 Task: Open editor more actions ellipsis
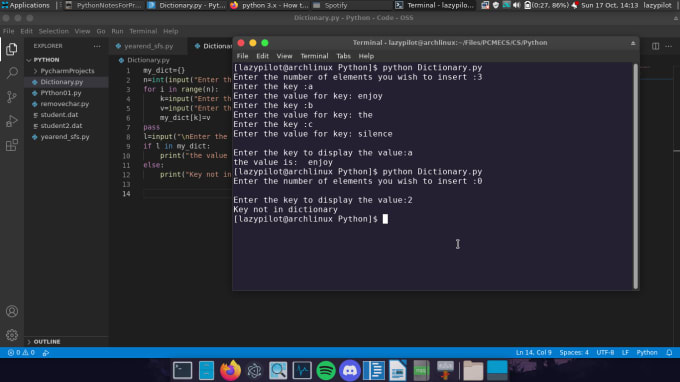pyautogui.click(x=669, y=46)
